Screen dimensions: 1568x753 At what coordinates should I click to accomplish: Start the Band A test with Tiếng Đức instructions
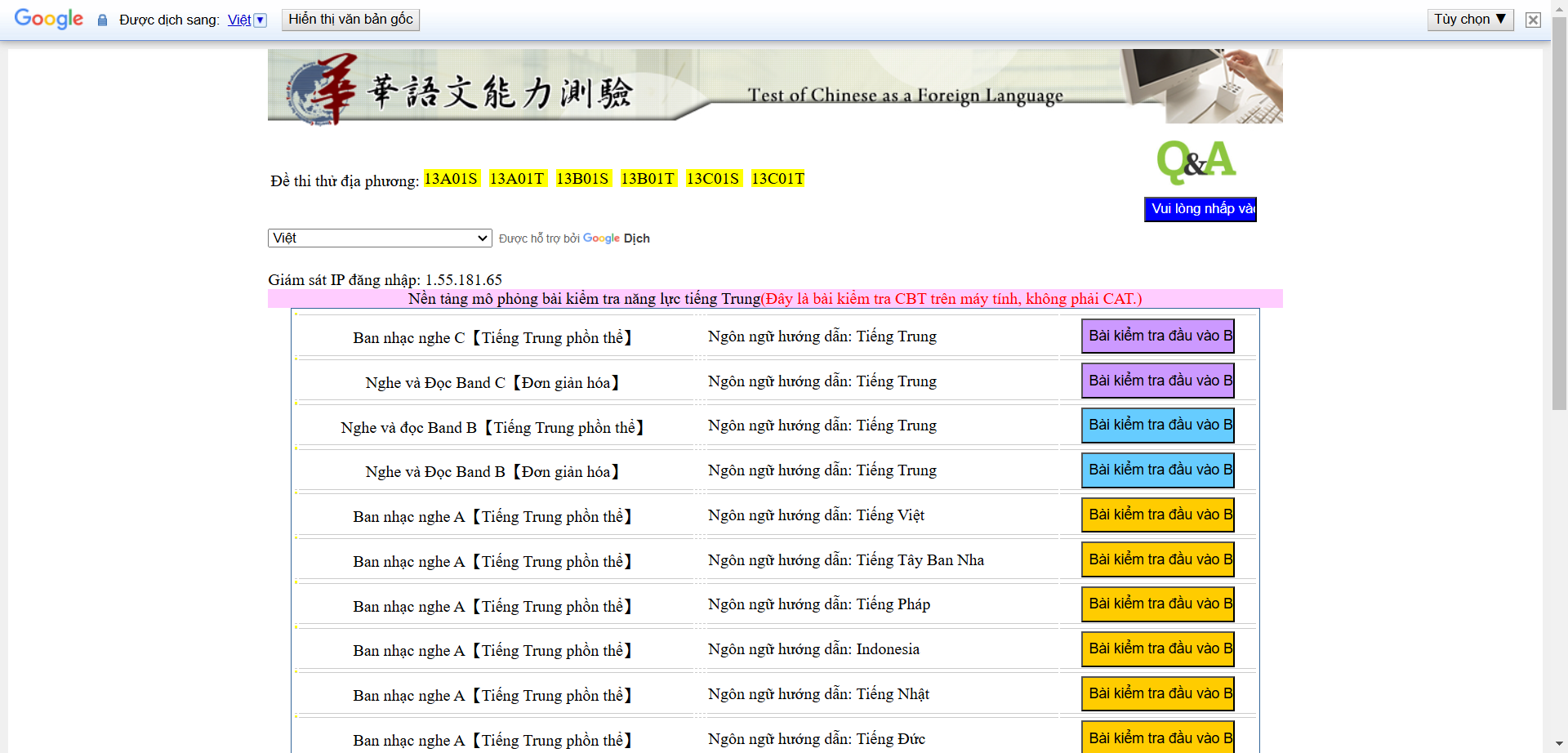tap(1157, 737)
